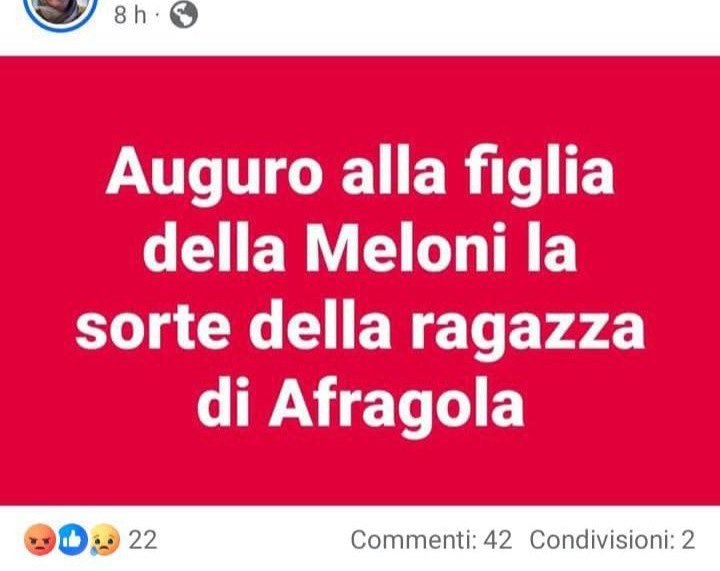Click the "8 h" post timestamp
The image size is (720, 571).
click(130, 15)
